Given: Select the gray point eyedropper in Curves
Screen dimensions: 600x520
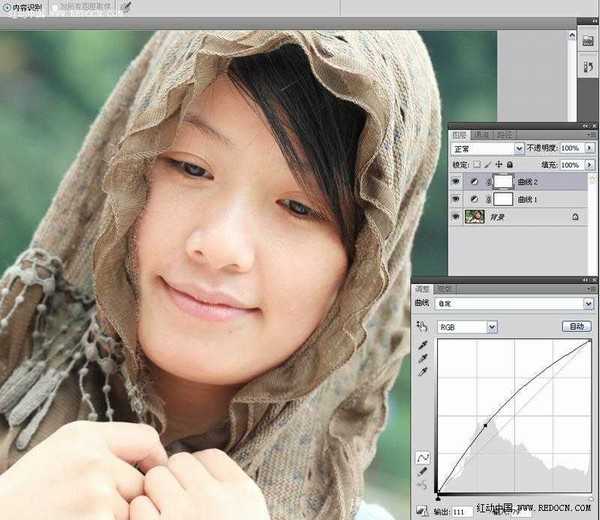Looking at the screenshot, I should [422, 358].
